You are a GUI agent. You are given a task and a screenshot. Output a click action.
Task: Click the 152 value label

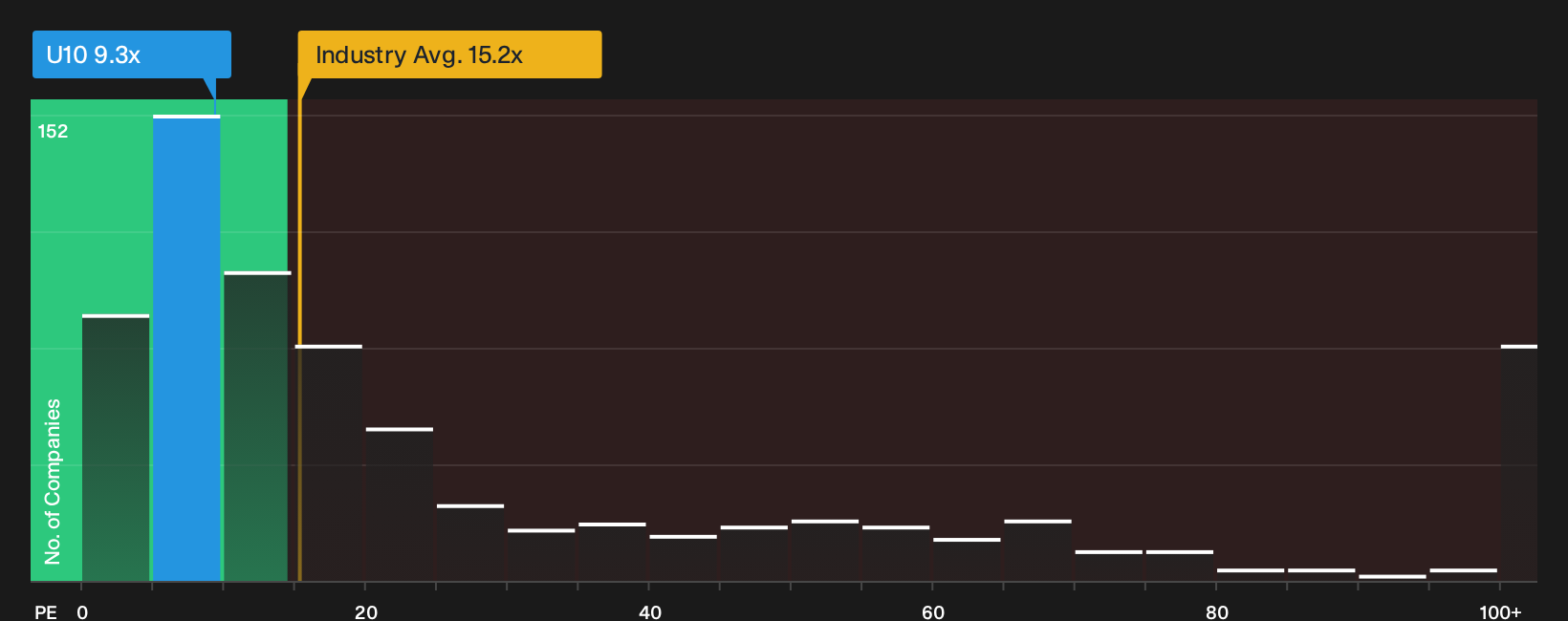tap(53, 131)
